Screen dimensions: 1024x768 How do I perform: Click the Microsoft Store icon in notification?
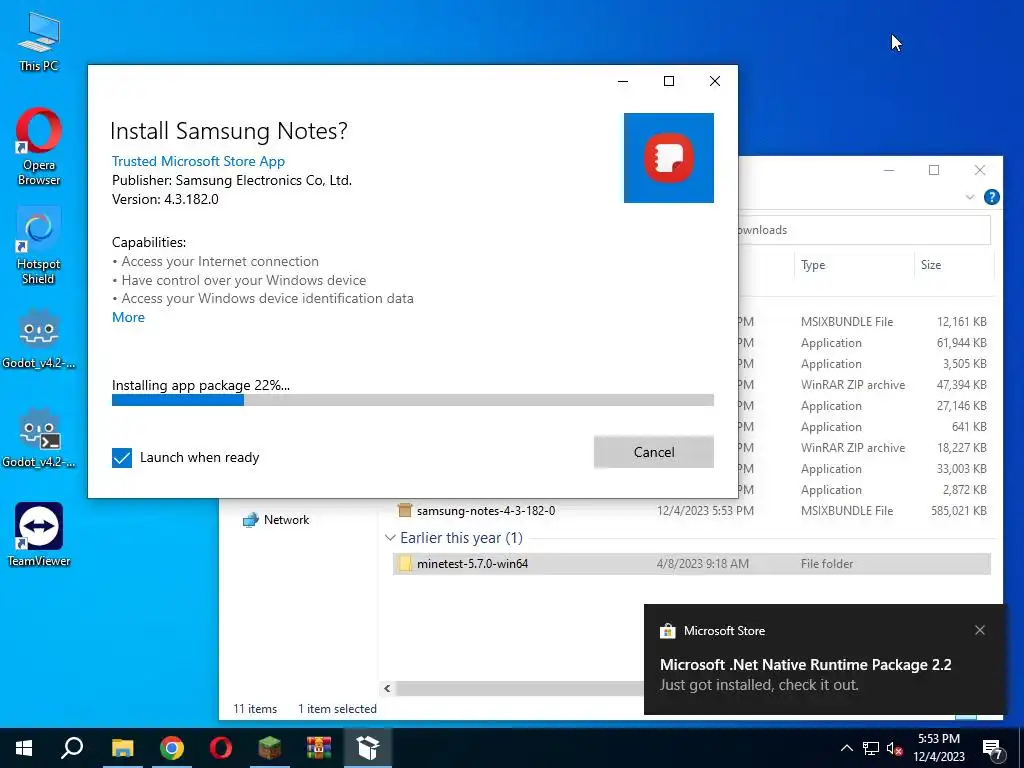pyautogui.click(x=667, y=631)
